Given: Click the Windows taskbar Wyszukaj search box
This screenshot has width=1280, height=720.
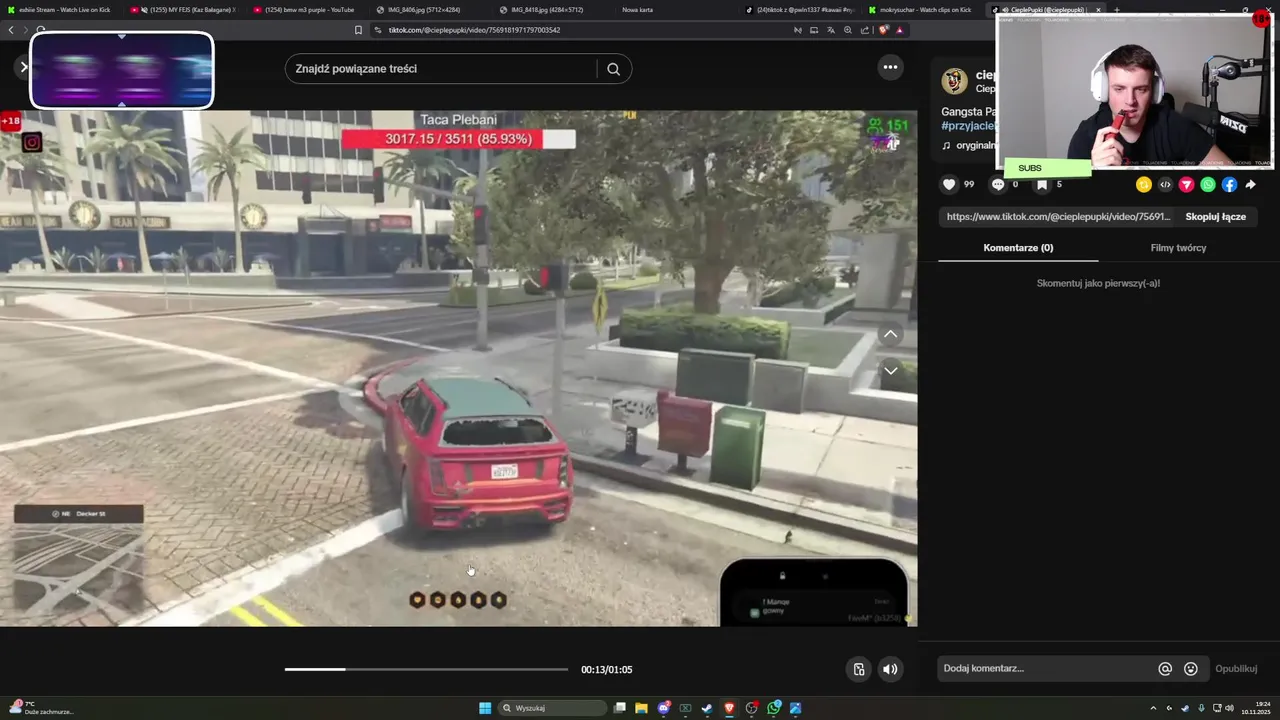Looking at the screenshot, I should click(552, 708).
